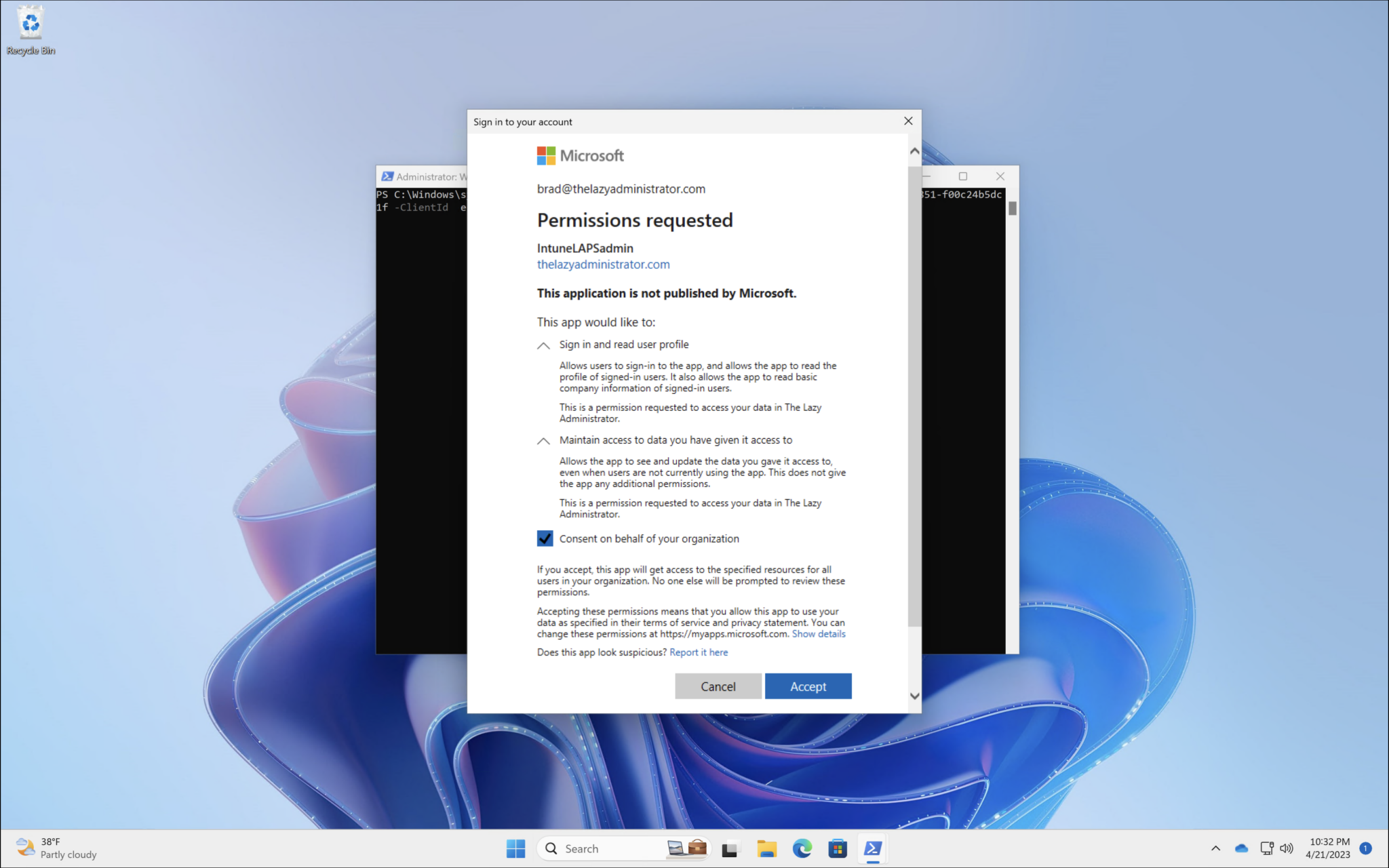Click the dialog scrollbar up arrow
The height and width of the screenshot is (868, 1389).
914,151
